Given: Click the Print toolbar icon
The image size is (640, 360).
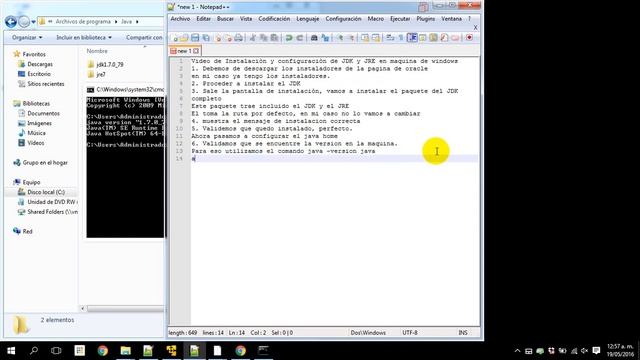Looking at the screenshot, I should [238, 38].
